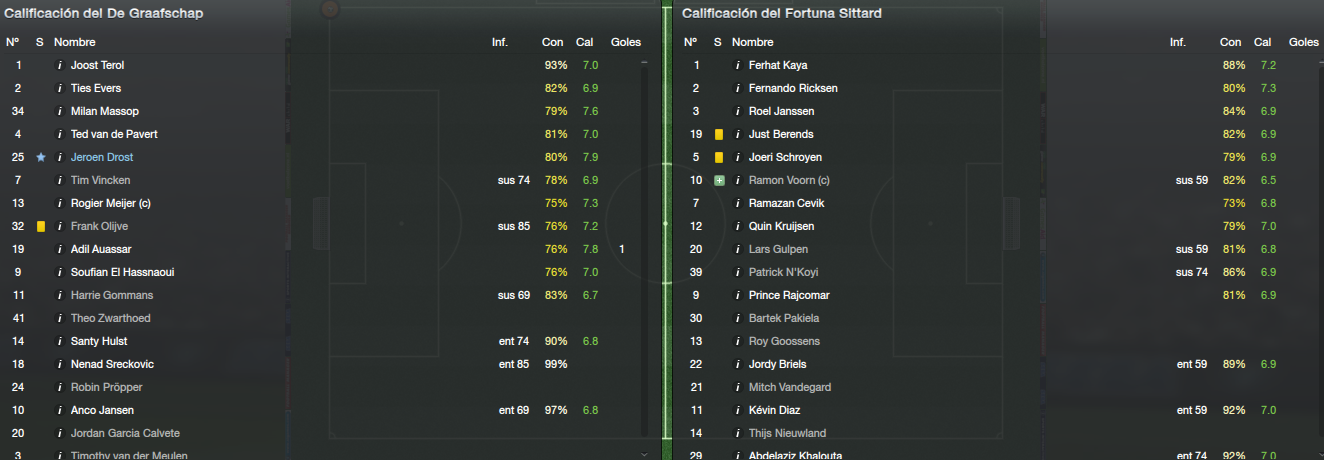The height and width of the screenshot is (460, 1324).
Task: Sort De Graafschap players by Nombre header
Action: (x=75, y=42)
